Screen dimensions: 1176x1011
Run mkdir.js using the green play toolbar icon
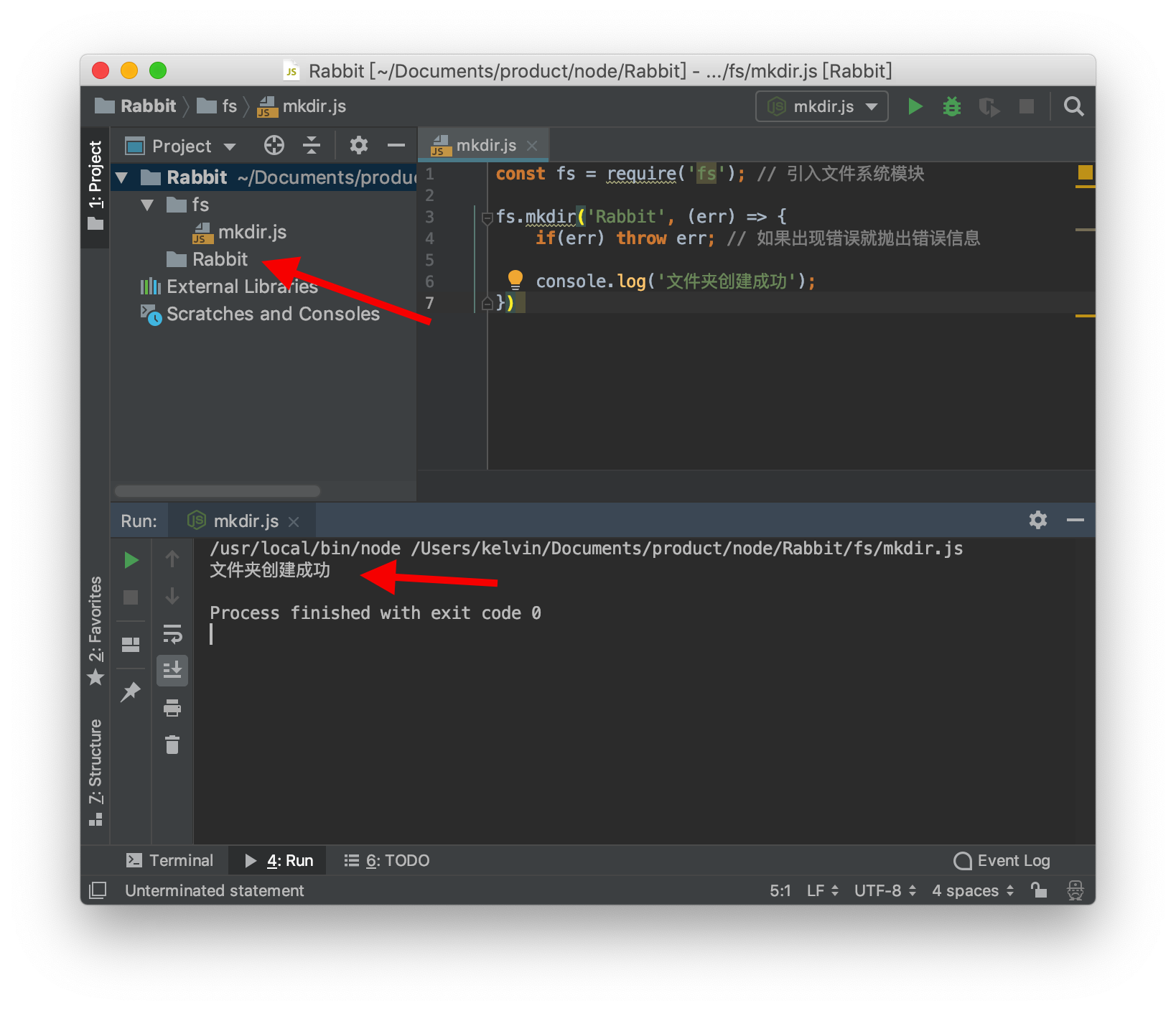[x=915, y=106]
